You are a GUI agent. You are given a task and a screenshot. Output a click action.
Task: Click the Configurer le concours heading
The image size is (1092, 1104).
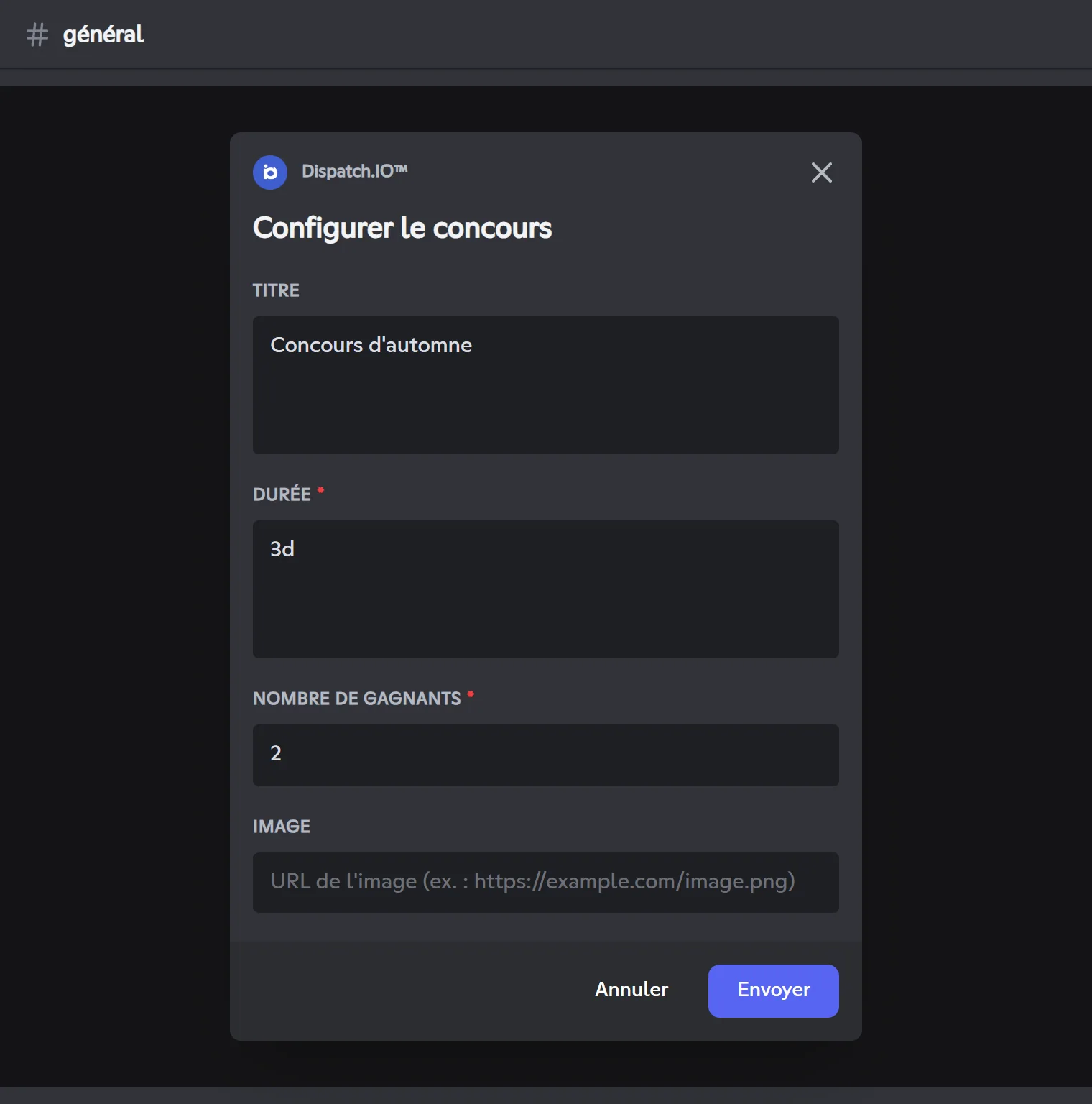coord(402,228)
